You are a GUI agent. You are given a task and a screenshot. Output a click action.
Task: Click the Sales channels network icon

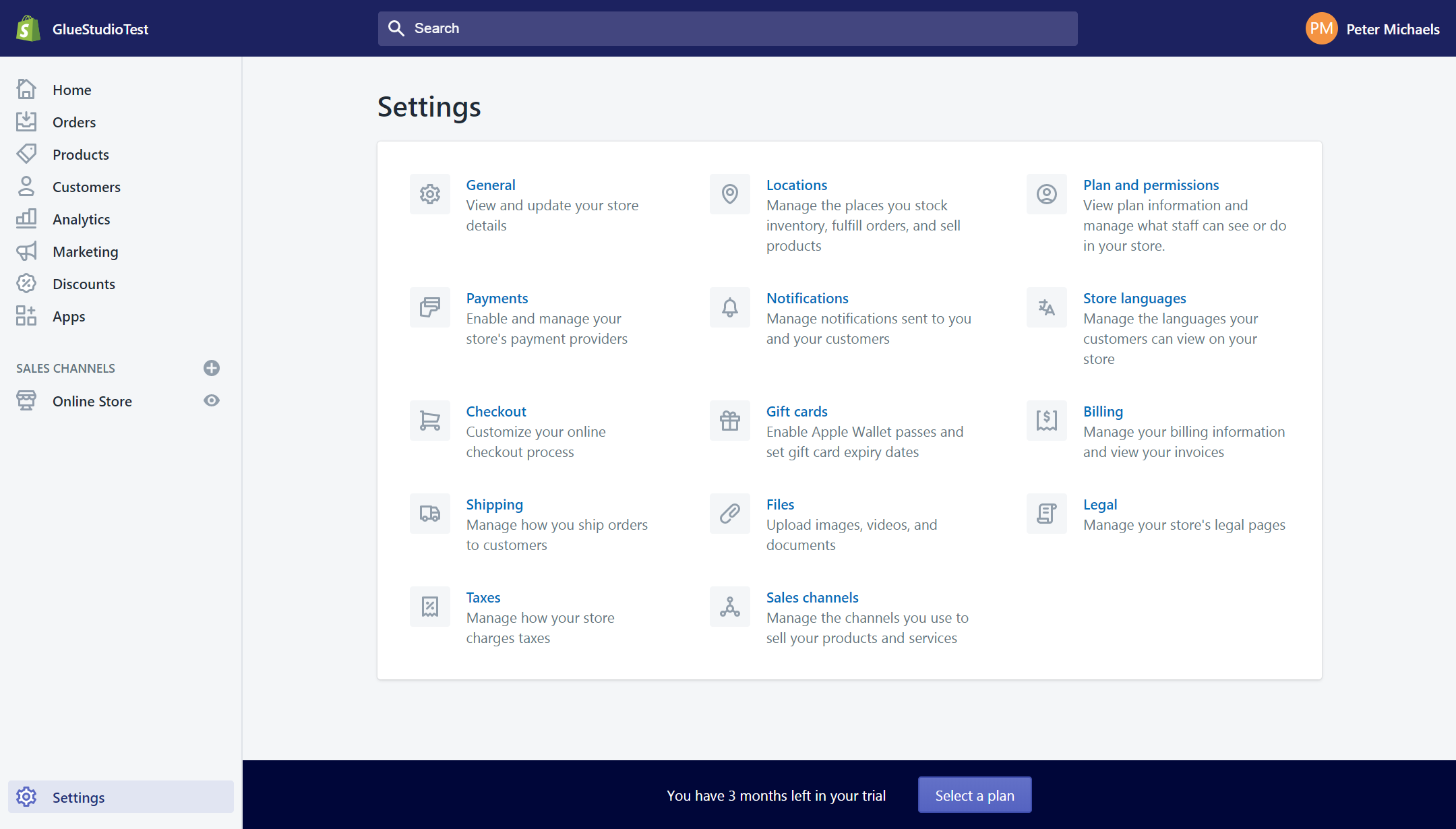(729, 607)
